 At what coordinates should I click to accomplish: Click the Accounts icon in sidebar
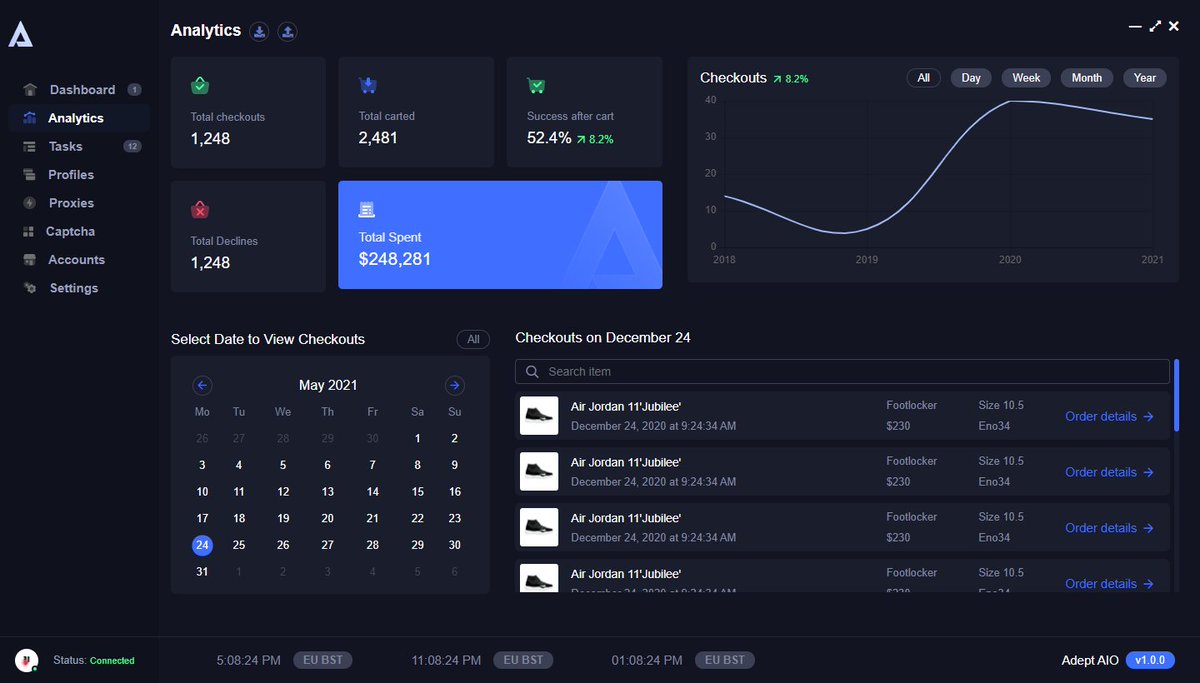(x=30, y=260)
